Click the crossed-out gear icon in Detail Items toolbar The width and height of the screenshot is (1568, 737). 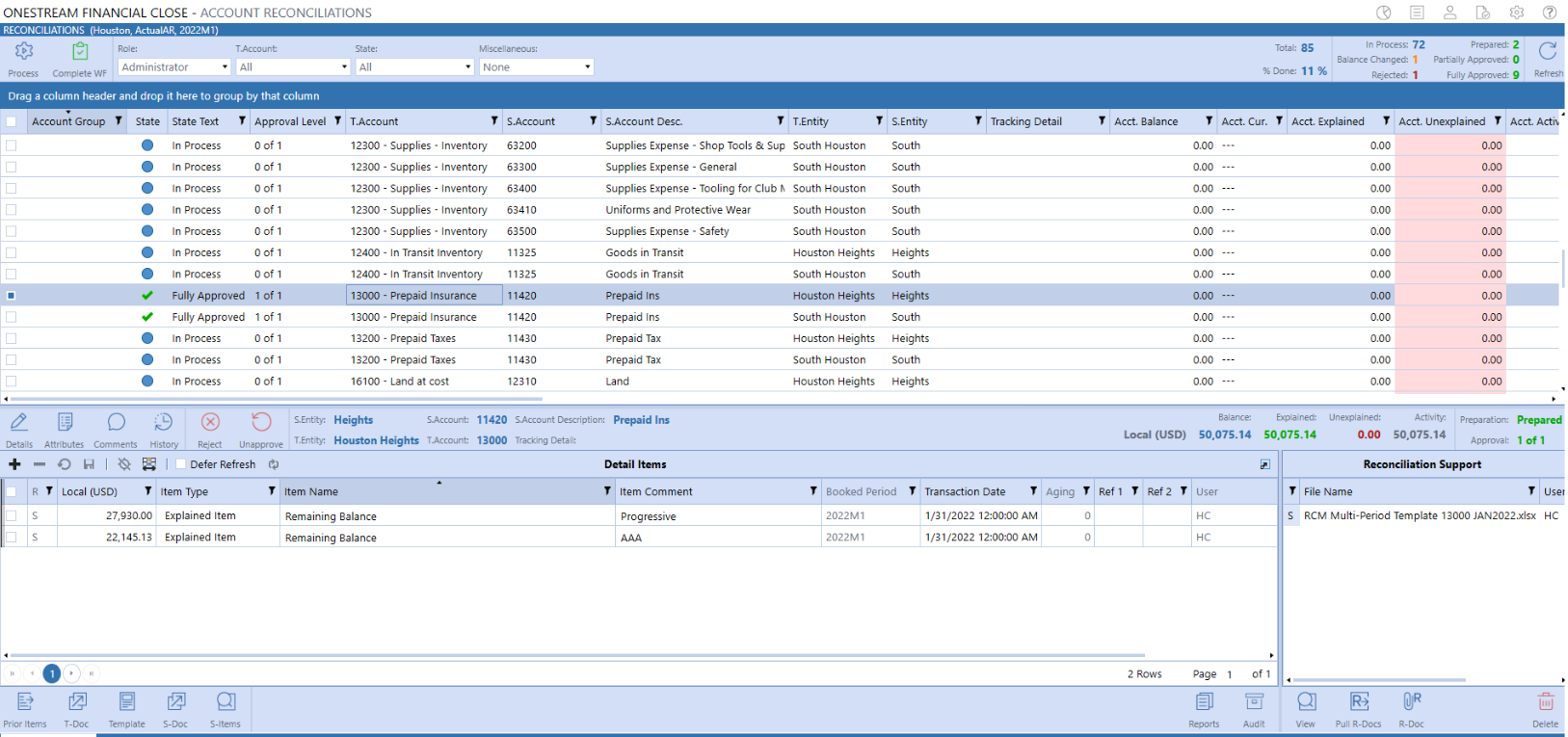pyautogui.click(x=124, y=464)
